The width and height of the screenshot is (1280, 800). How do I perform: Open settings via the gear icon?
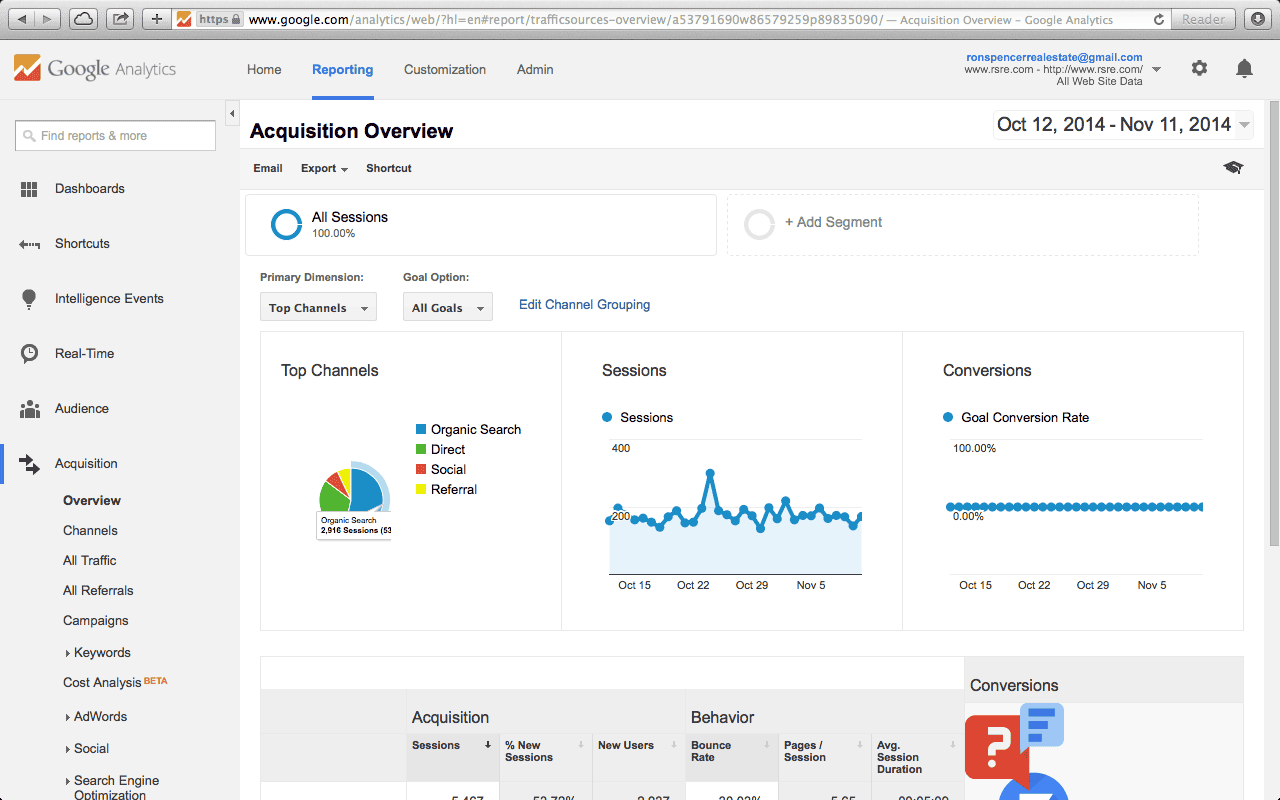coord(1199,68)
